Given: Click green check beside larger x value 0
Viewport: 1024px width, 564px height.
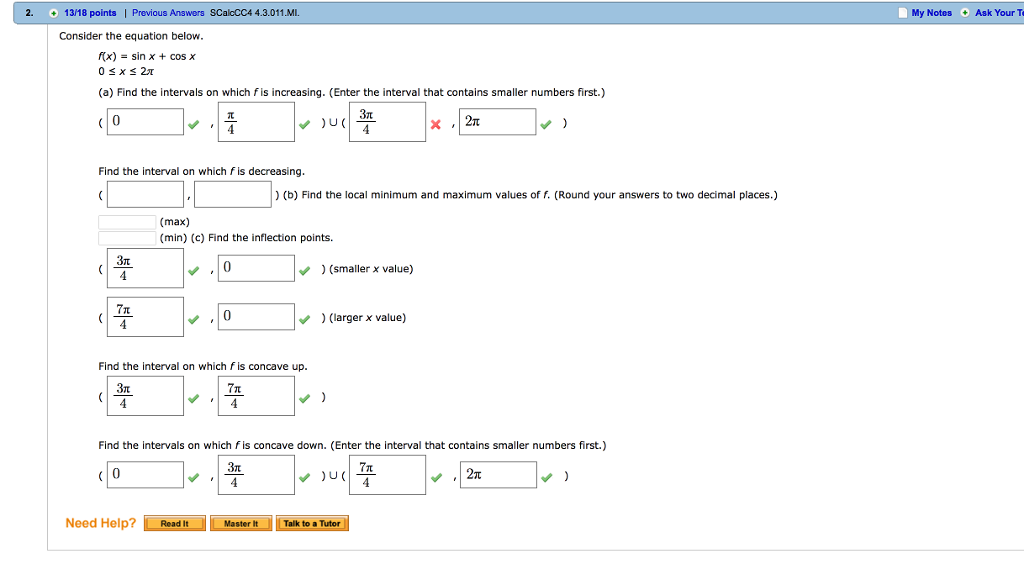Looking at the screenshot, I should (x=304, y=319).
